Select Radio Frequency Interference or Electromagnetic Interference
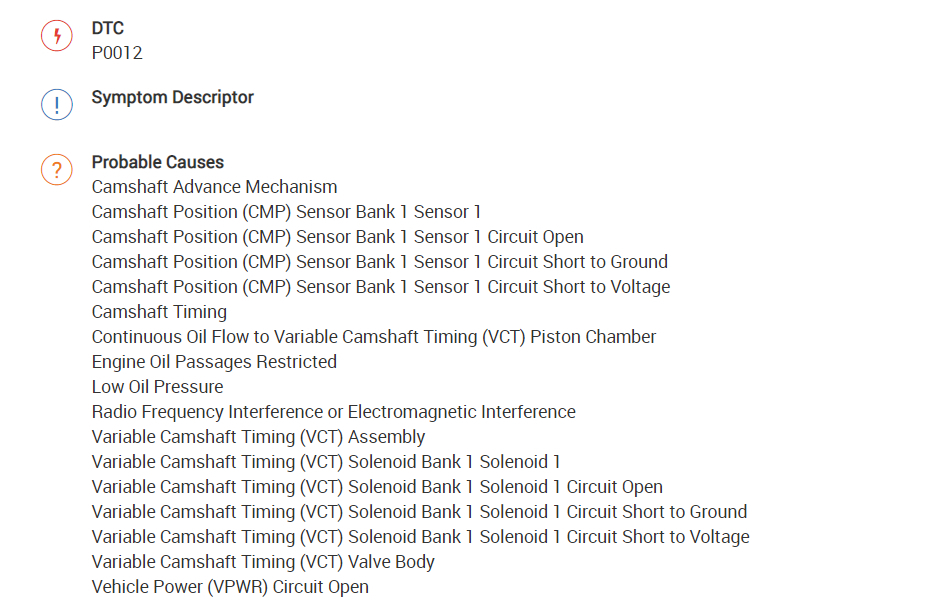 [x=333, y=412]
